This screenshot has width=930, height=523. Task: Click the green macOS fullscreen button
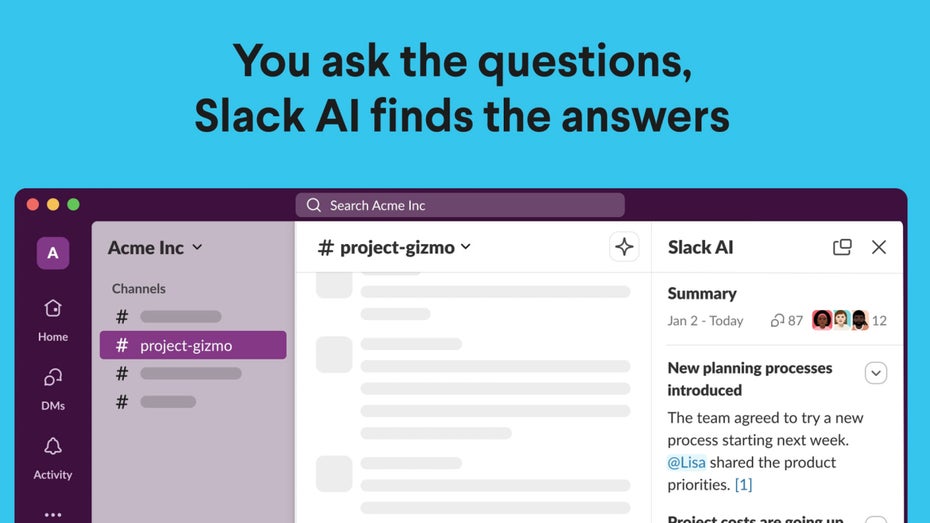point(73,204)
